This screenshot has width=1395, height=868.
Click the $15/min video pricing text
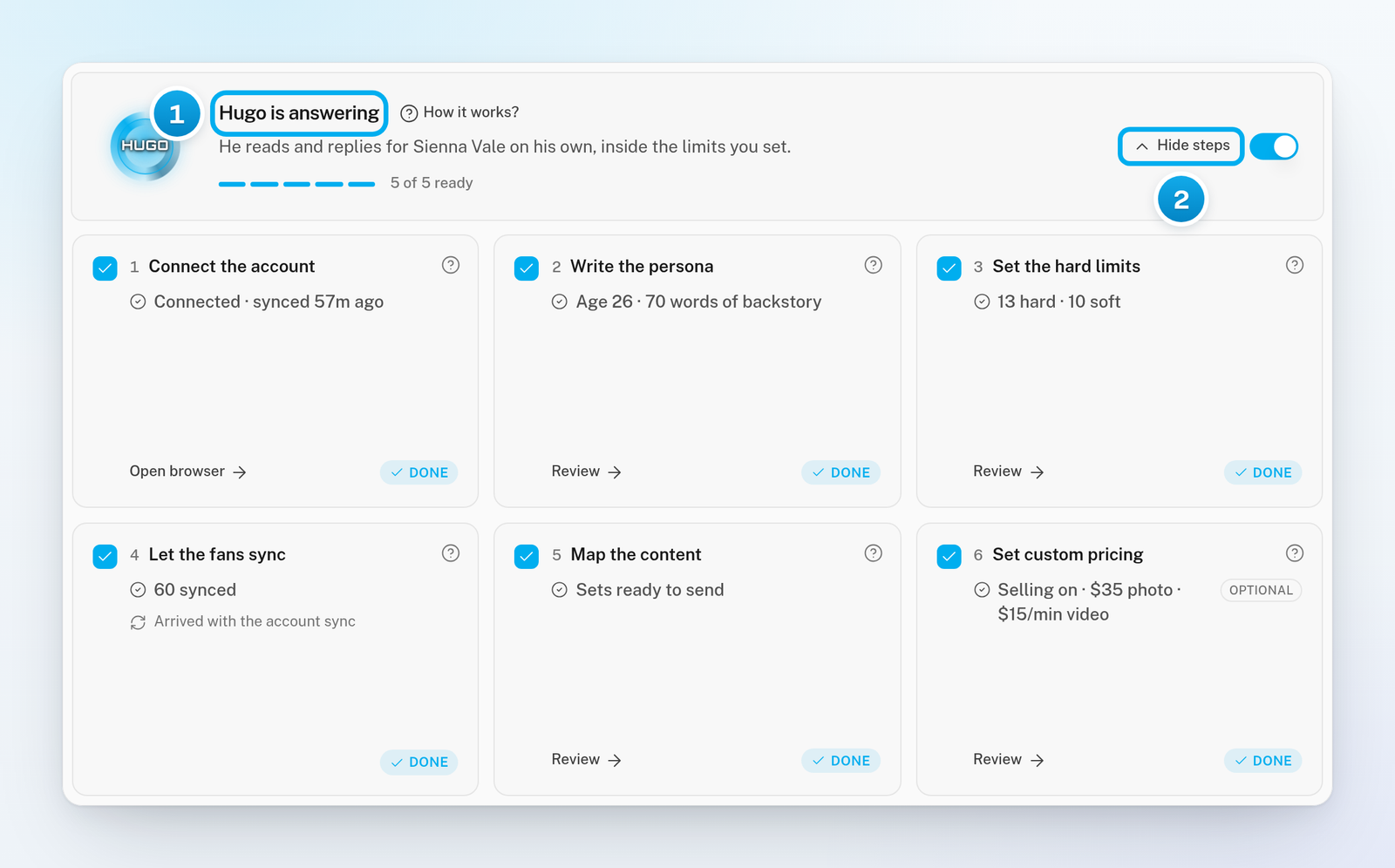(1053, 614)
